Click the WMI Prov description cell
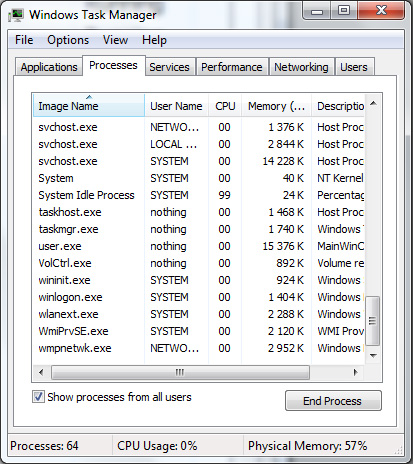413x464 pixels. (340, 331)
